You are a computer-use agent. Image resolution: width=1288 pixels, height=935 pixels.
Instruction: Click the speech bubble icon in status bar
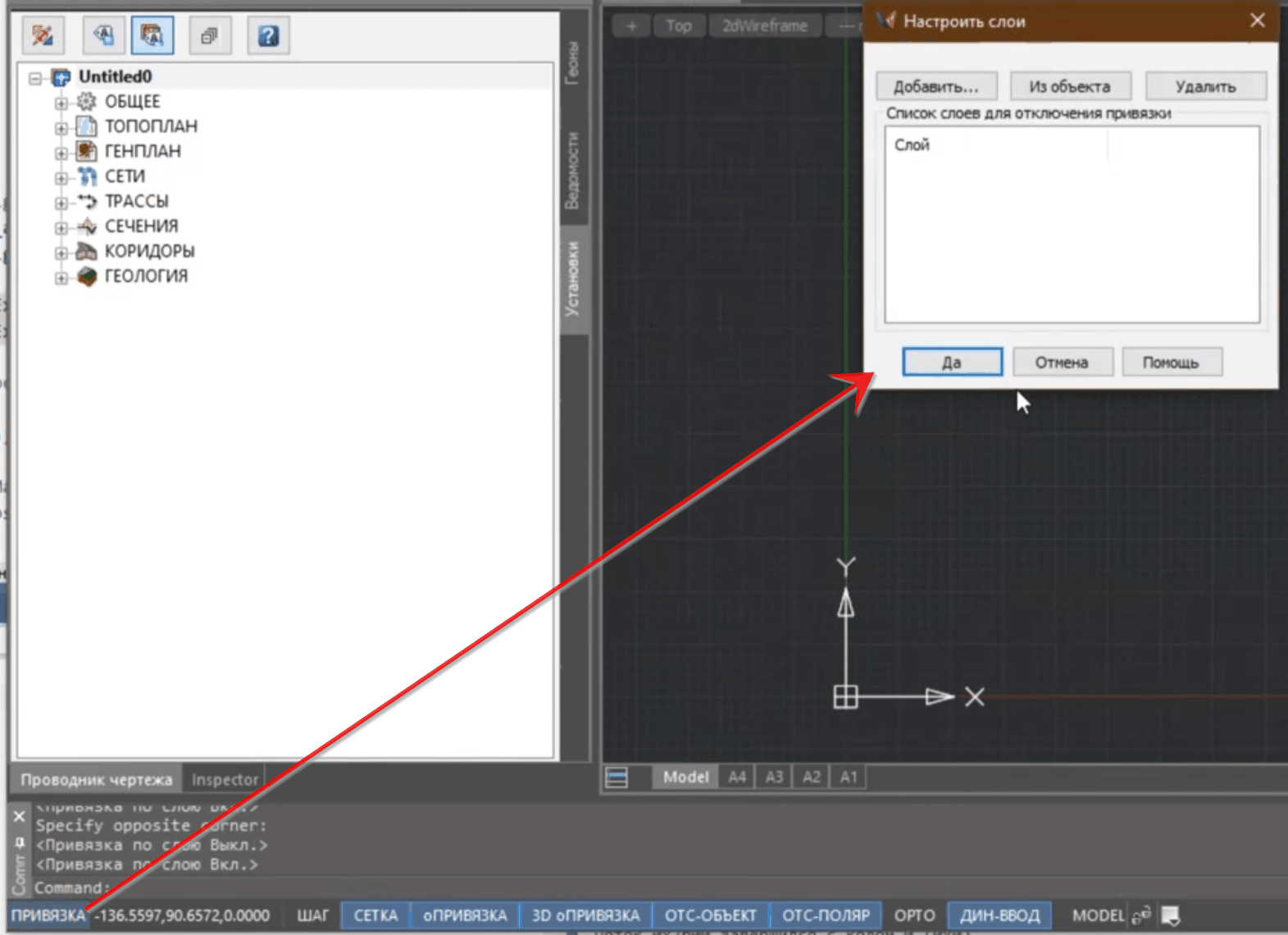[1171, 915]
